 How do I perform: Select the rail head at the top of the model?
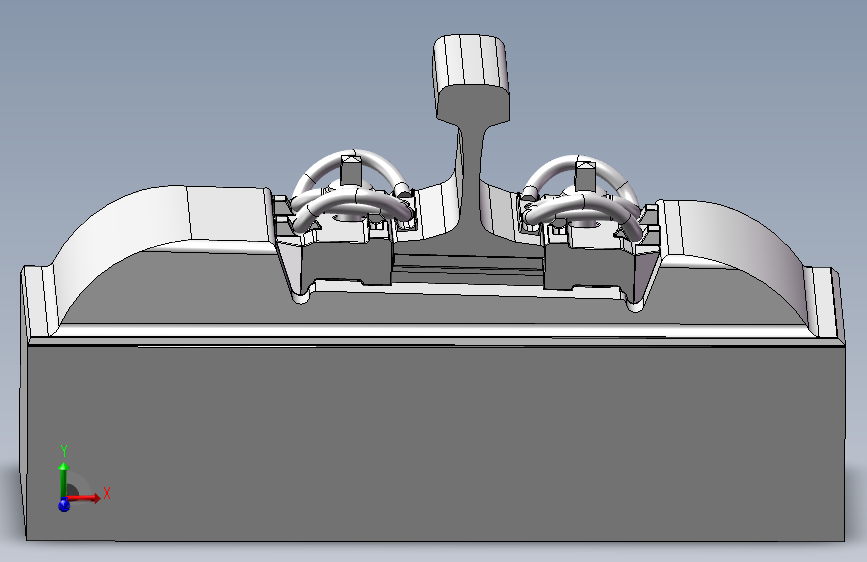coord(470,77)
